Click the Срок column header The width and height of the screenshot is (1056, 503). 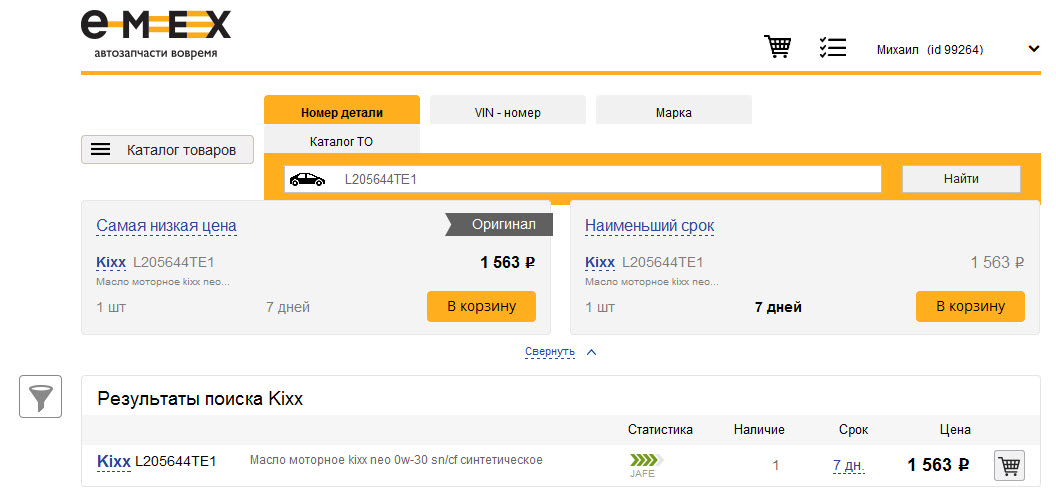(x=853, y=430)
